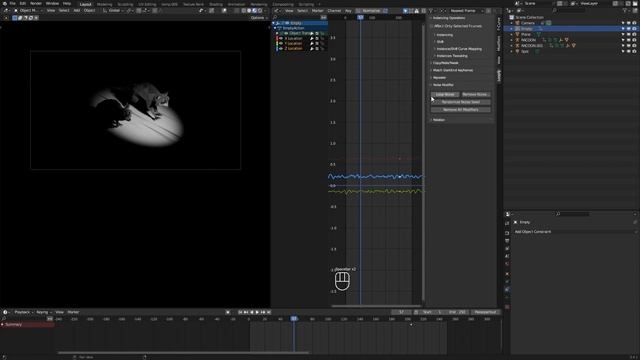This screenshot has width=640, height=360.
Task: Select the Spot light in outliner
Action: [x=525, y=52]
